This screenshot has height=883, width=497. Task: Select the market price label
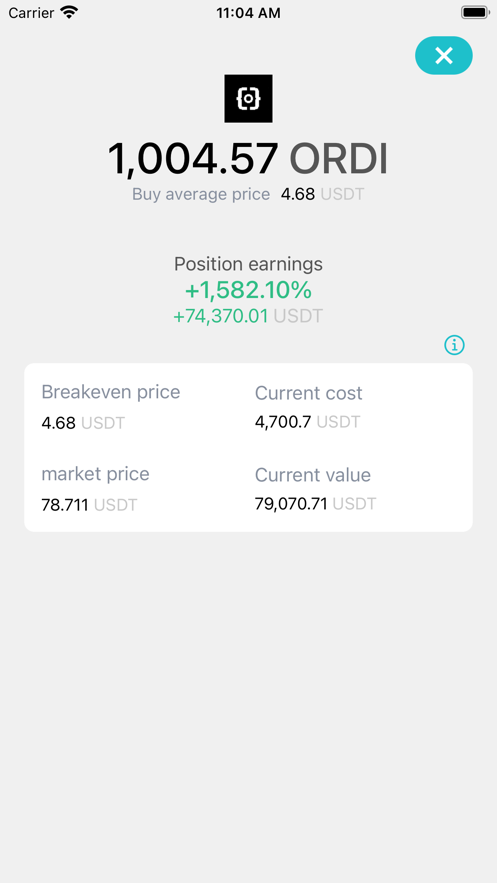(96, 474)
